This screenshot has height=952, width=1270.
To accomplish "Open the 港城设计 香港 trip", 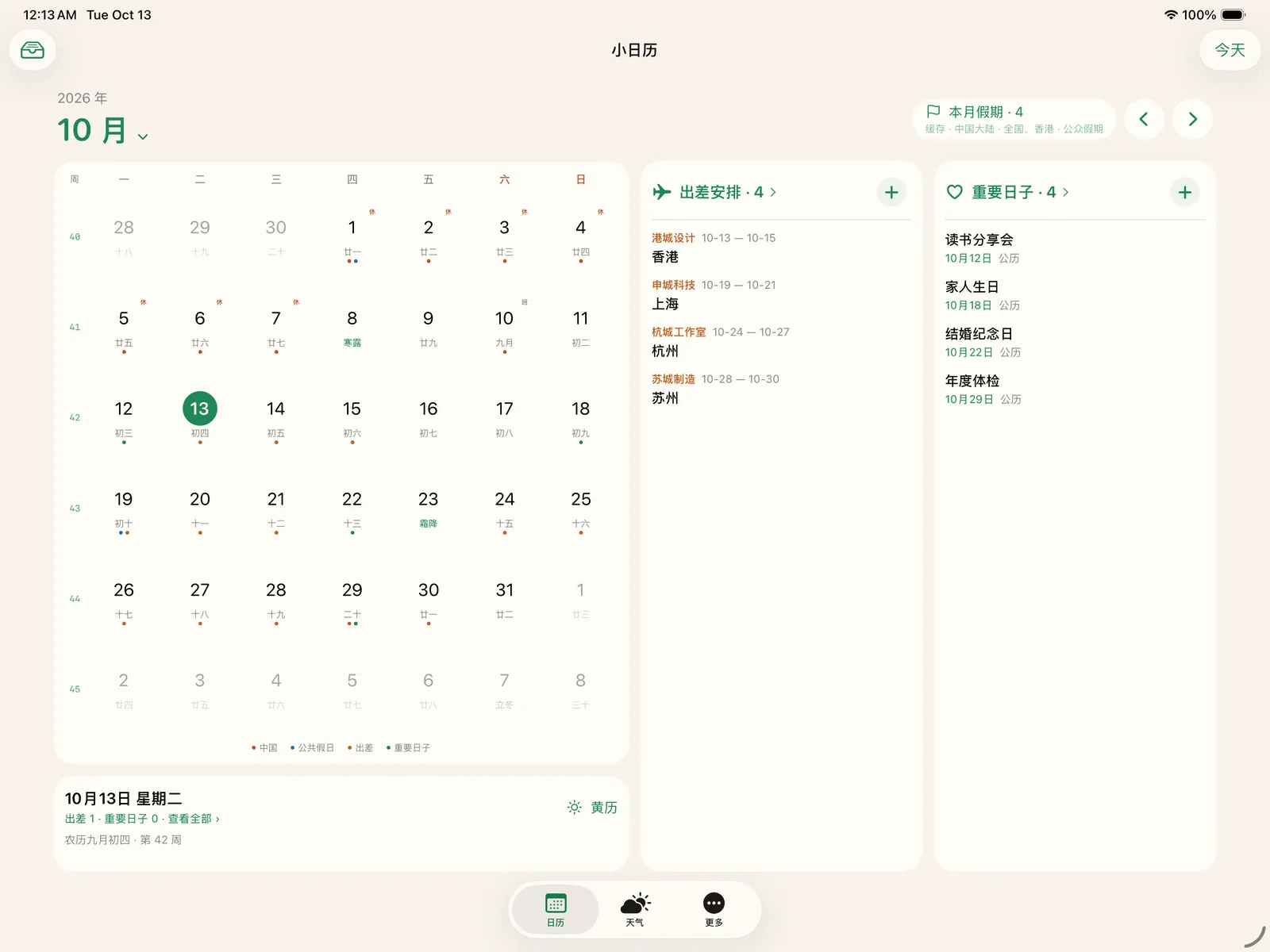I will pos(781,248).
